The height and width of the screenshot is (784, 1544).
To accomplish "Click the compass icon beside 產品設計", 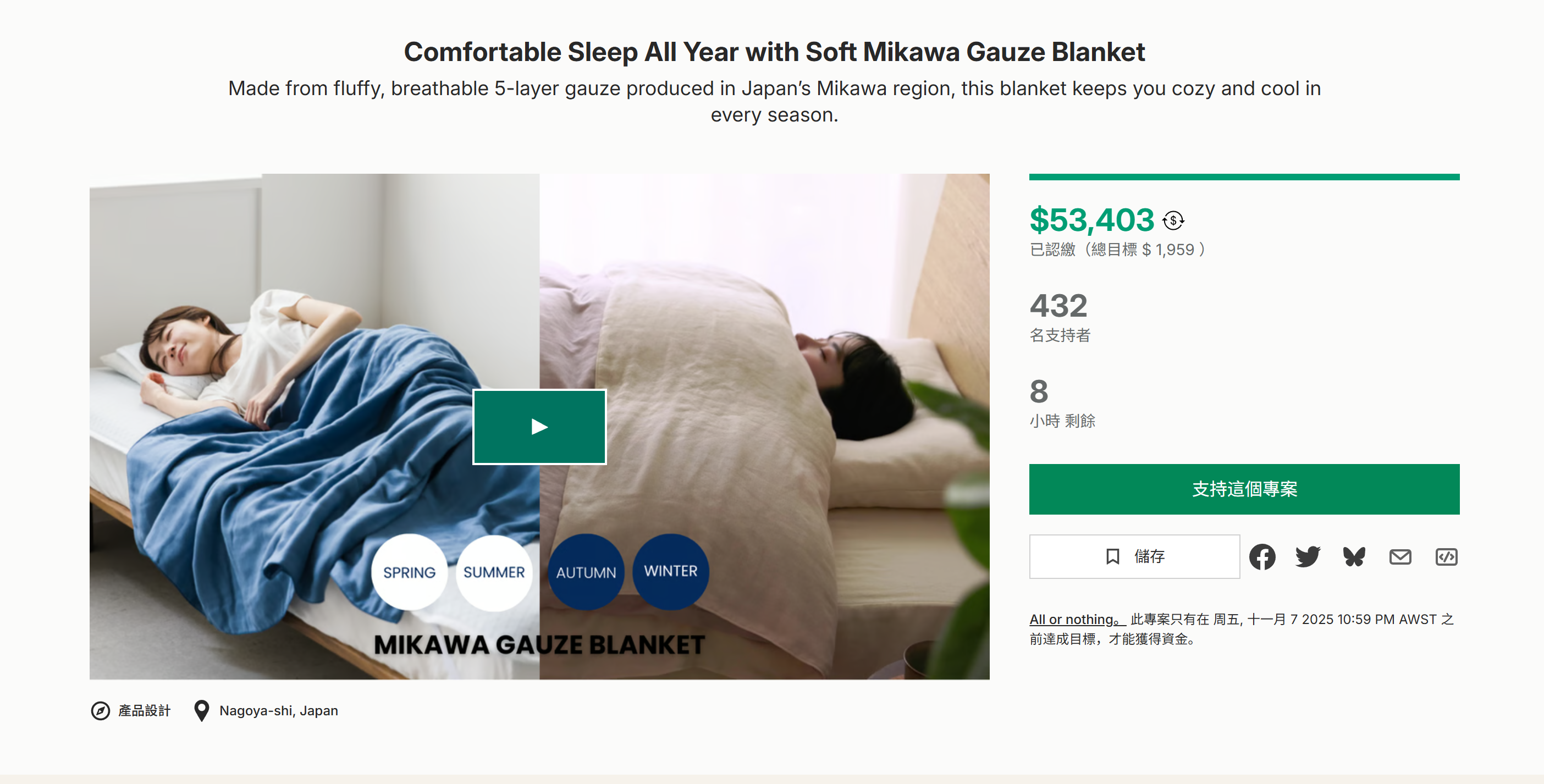I will pos(100,711).
